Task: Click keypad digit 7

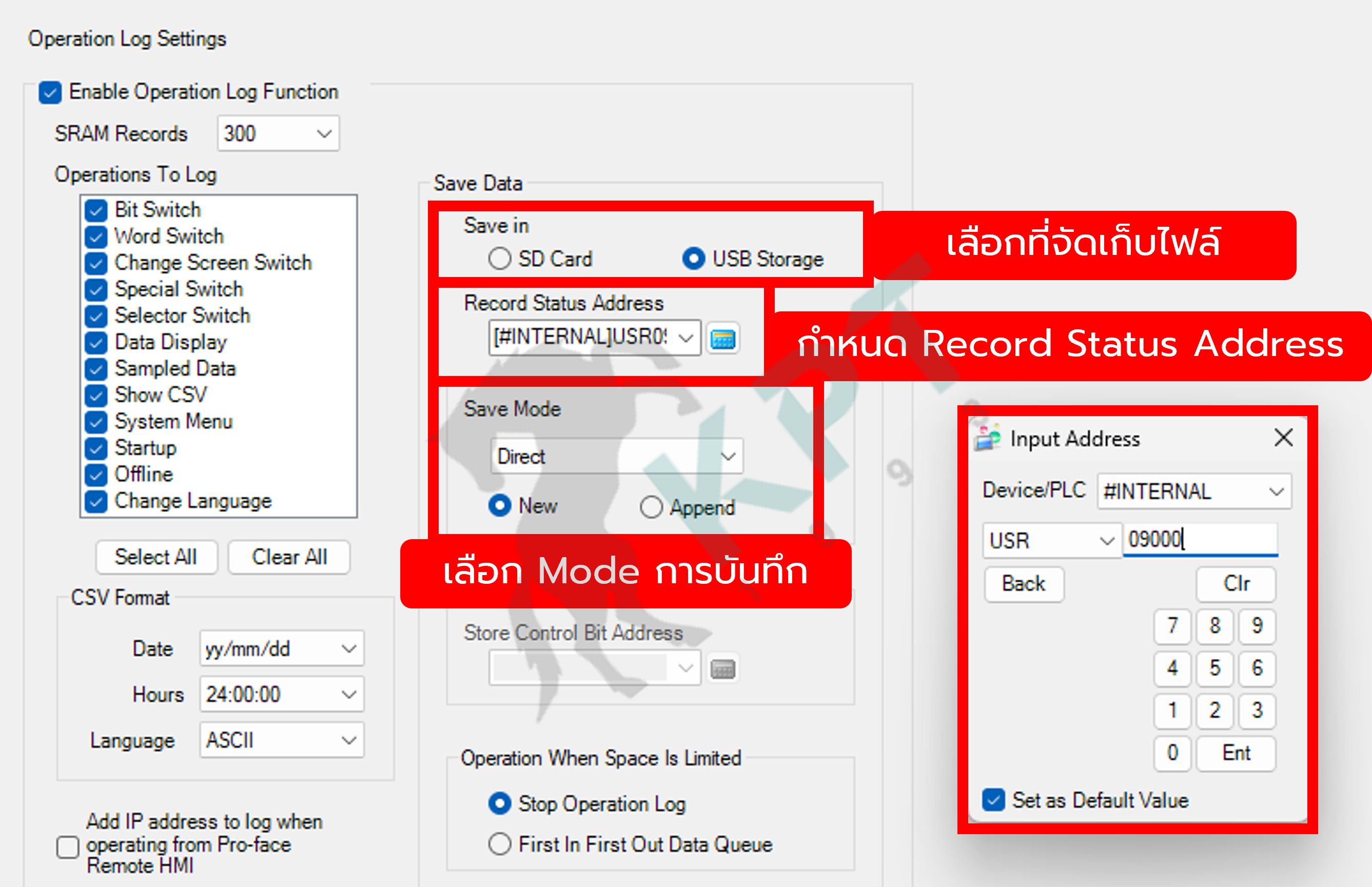Action: click(1172, 626)
